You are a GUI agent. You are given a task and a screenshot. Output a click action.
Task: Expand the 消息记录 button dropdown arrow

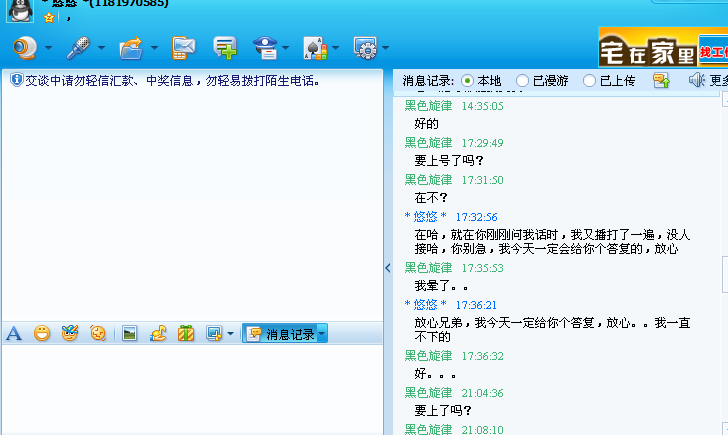(x=322, y=334)
